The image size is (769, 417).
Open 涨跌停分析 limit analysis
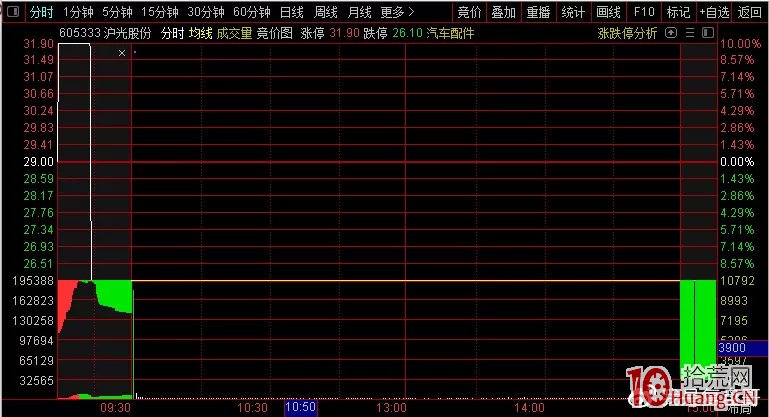[x=627, y=33]
